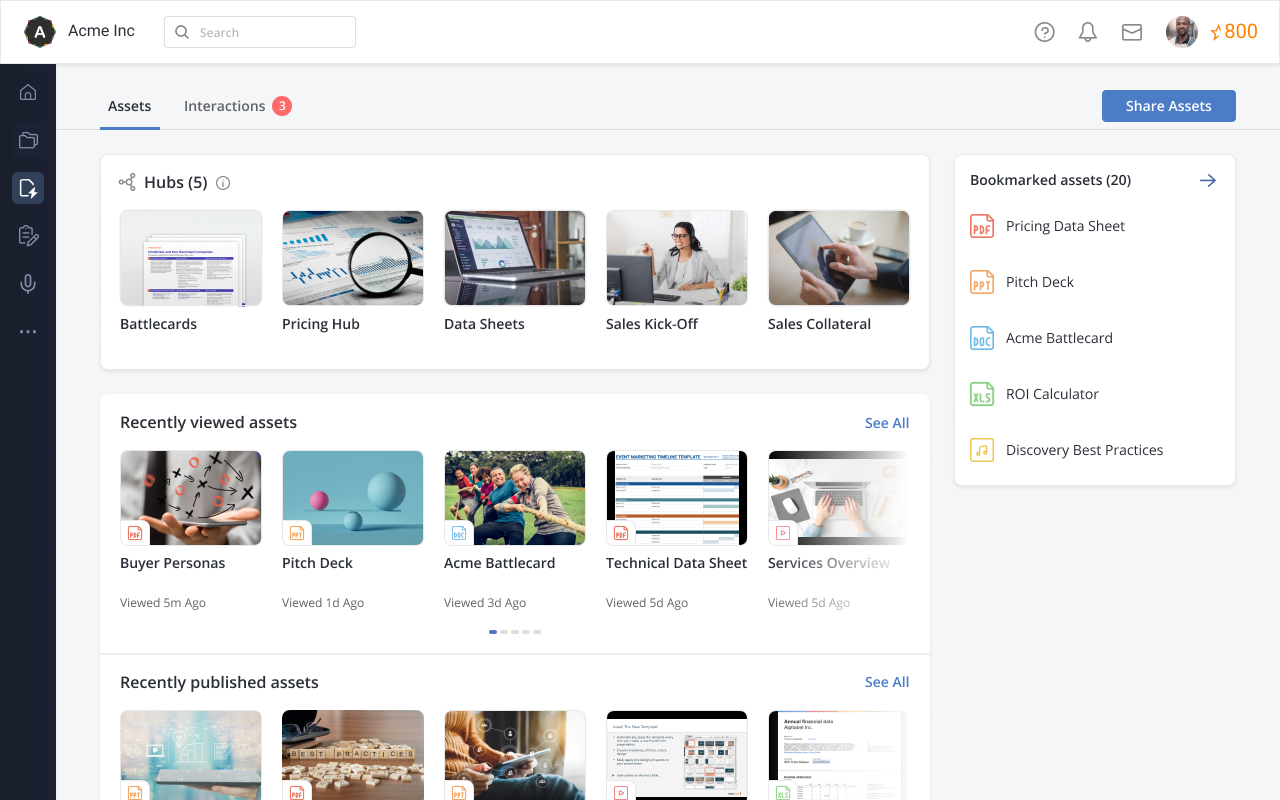Open the Home icon in the sidebar

(x=28, y=92)
